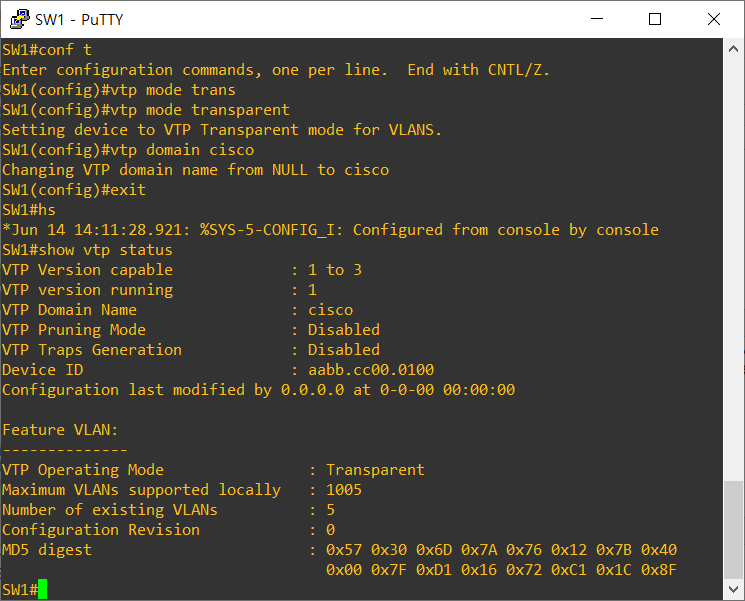Screen dimensions: 745x601
Task: Click the '%SYS-5-CONFIG_I' log message
Action: click(331, 230)
